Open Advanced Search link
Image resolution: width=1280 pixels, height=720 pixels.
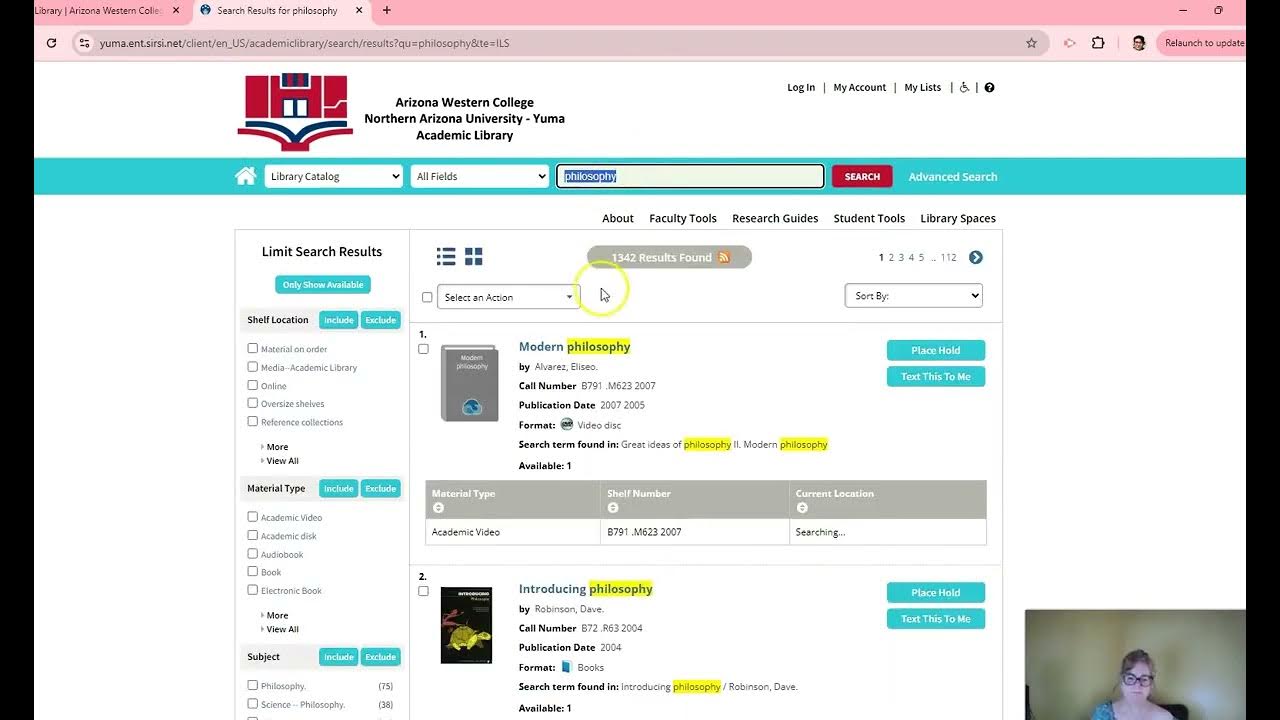(x=953, y=176)
